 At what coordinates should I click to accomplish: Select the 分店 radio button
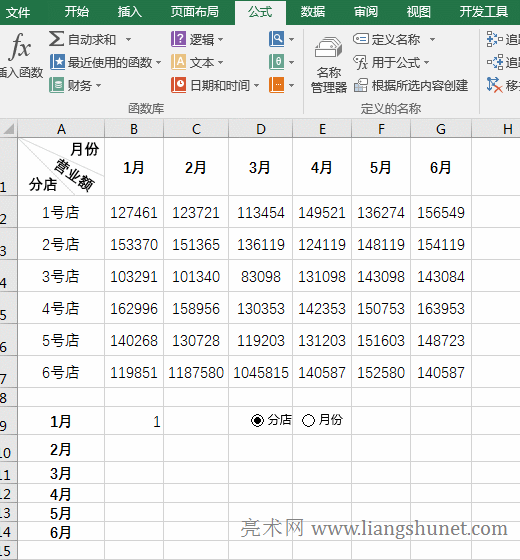[x=257, y=420]
